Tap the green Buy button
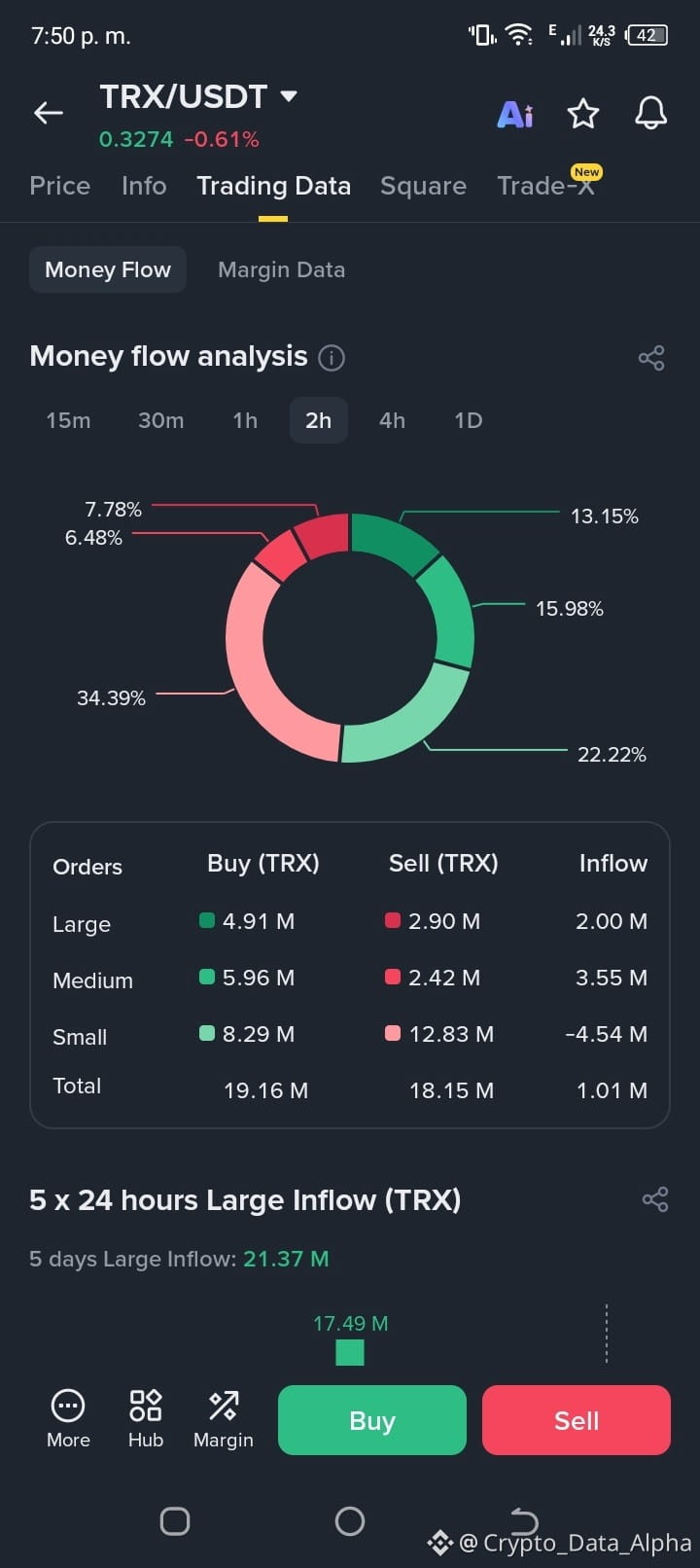Image resolution: width=700 pixels, height=1568 pixels. coord(372,1420)
